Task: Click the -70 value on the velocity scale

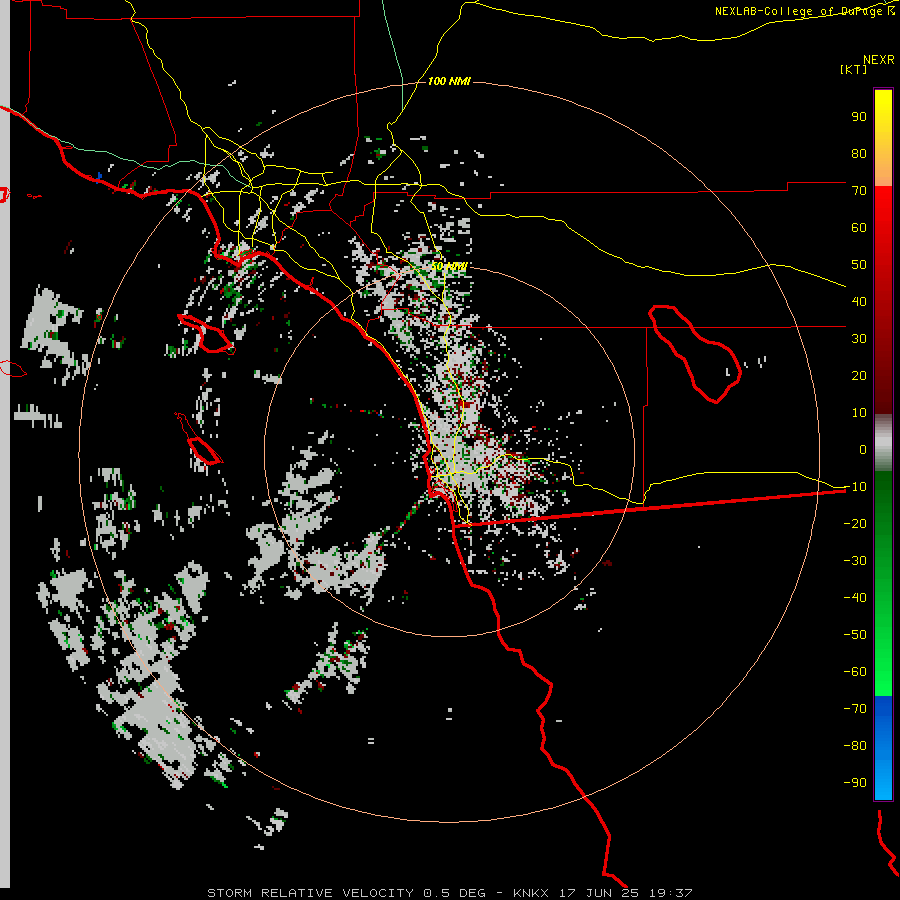Action: [x=855, y=709]
